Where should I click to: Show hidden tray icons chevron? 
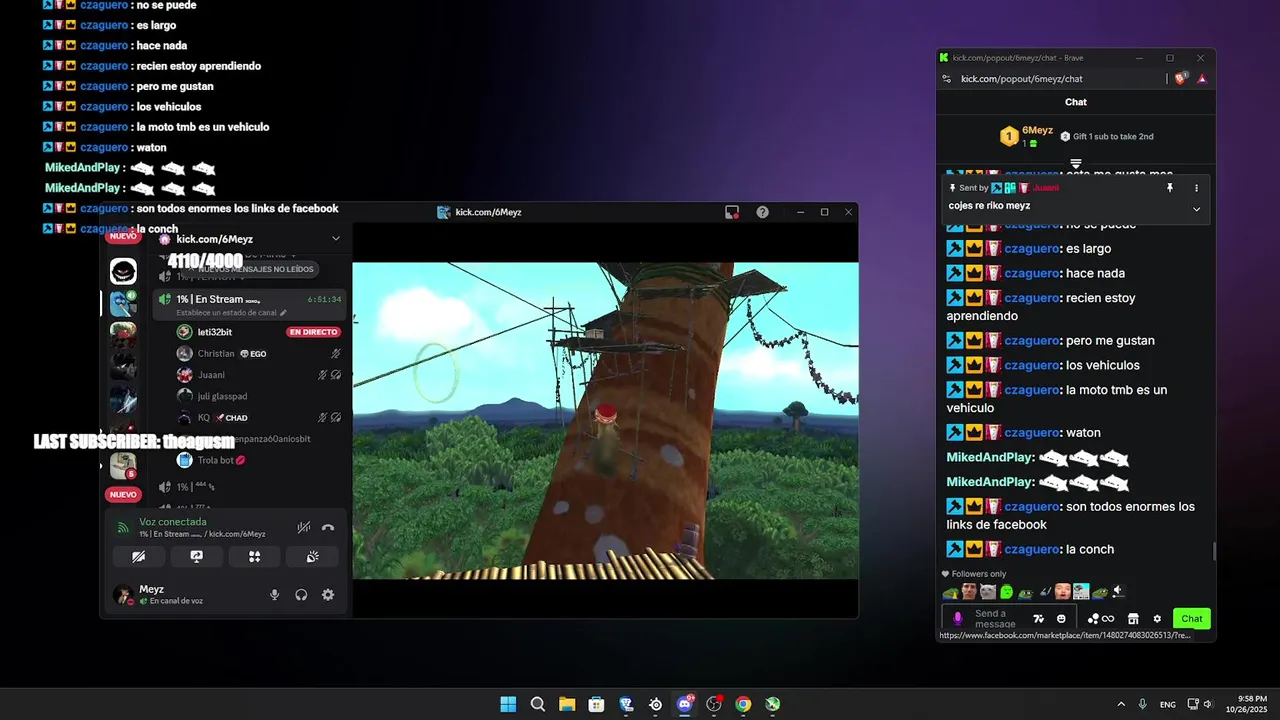click(1121, 704)
